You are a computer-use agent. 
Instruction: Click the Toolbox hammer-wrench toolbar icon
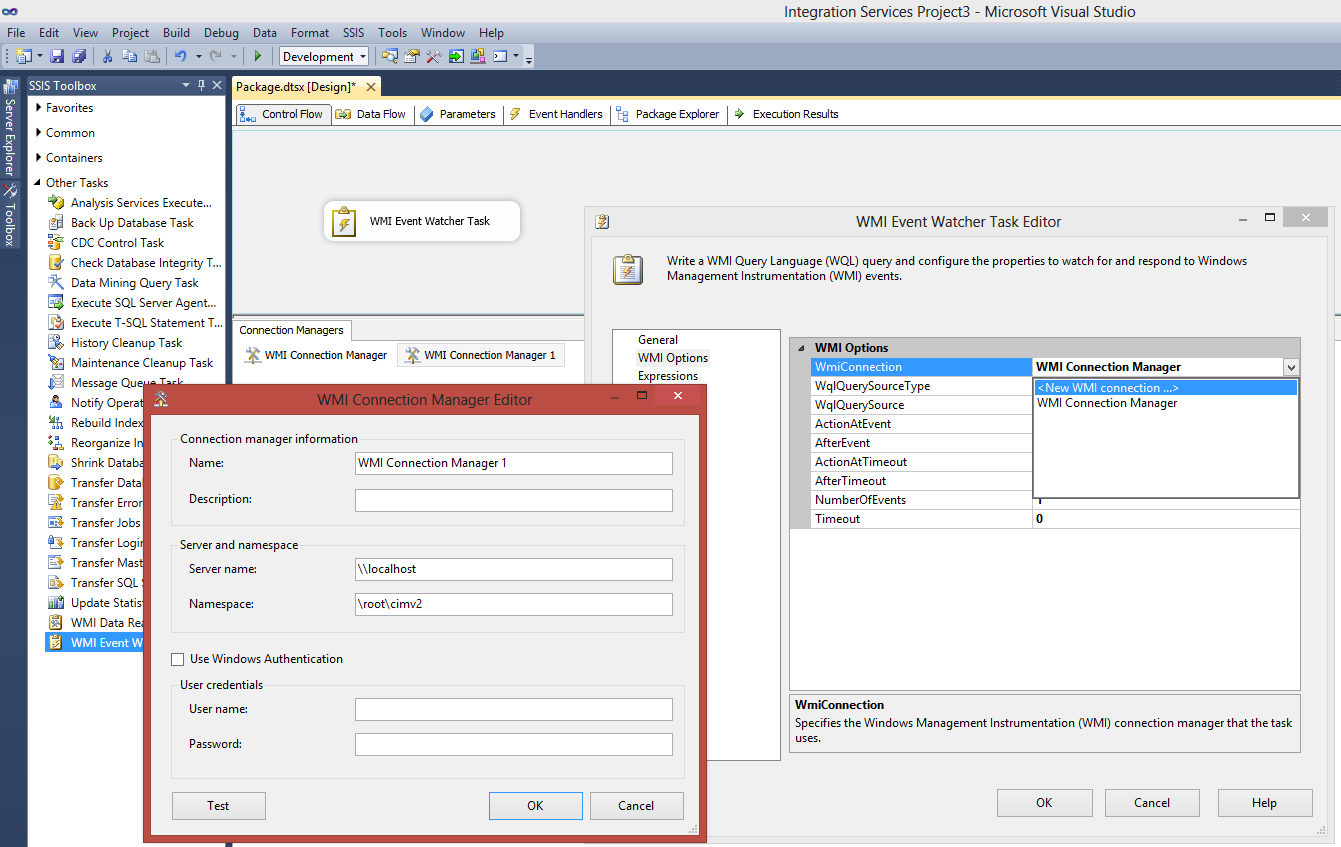point(434,56)
